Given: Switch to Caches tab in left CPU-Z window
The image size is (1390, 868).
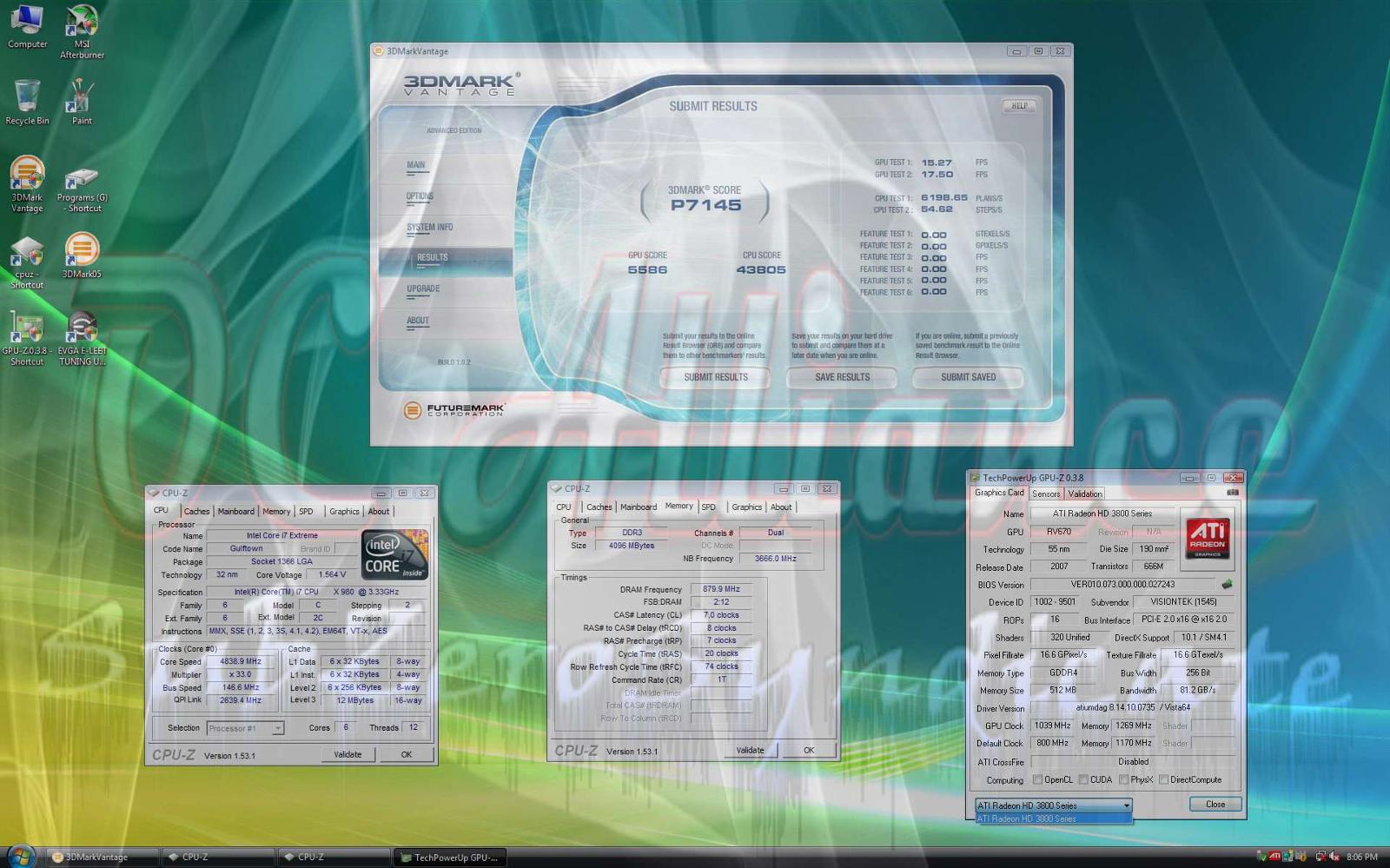Looking at the screenshot, I should [196, 512].
